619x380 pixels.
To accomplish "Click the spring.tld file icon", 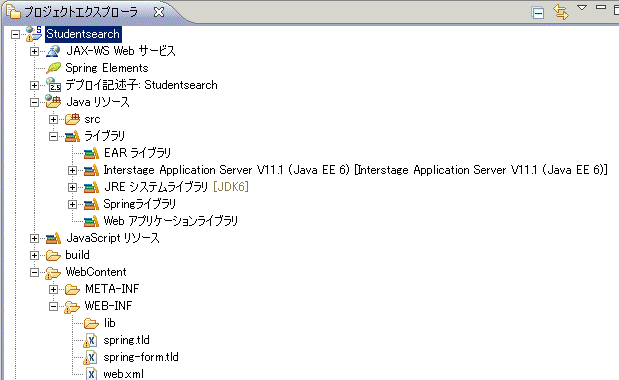I will point(90,341).
